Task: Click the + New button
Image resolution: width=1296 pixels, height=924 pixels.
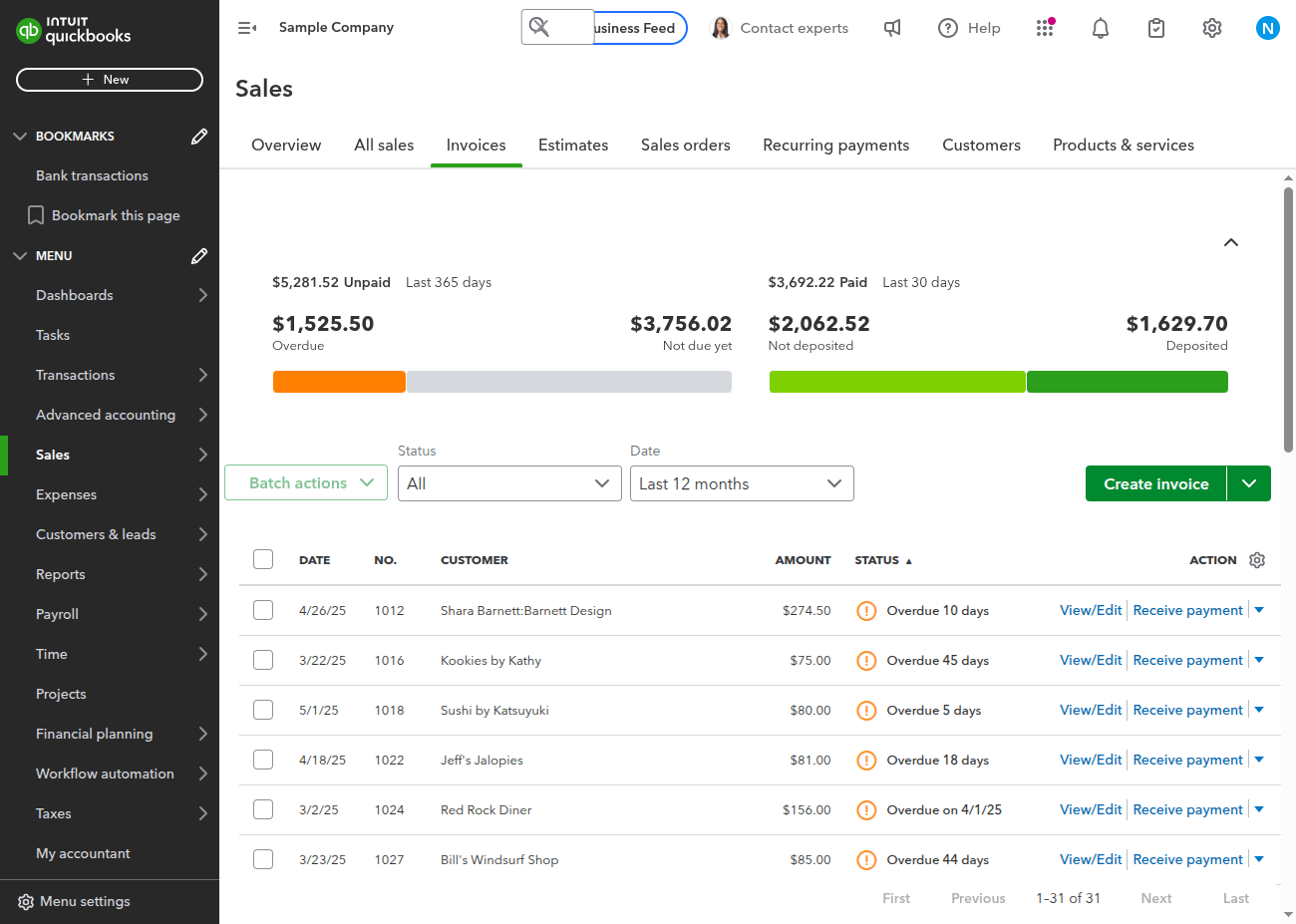Action: pos(110,80)
